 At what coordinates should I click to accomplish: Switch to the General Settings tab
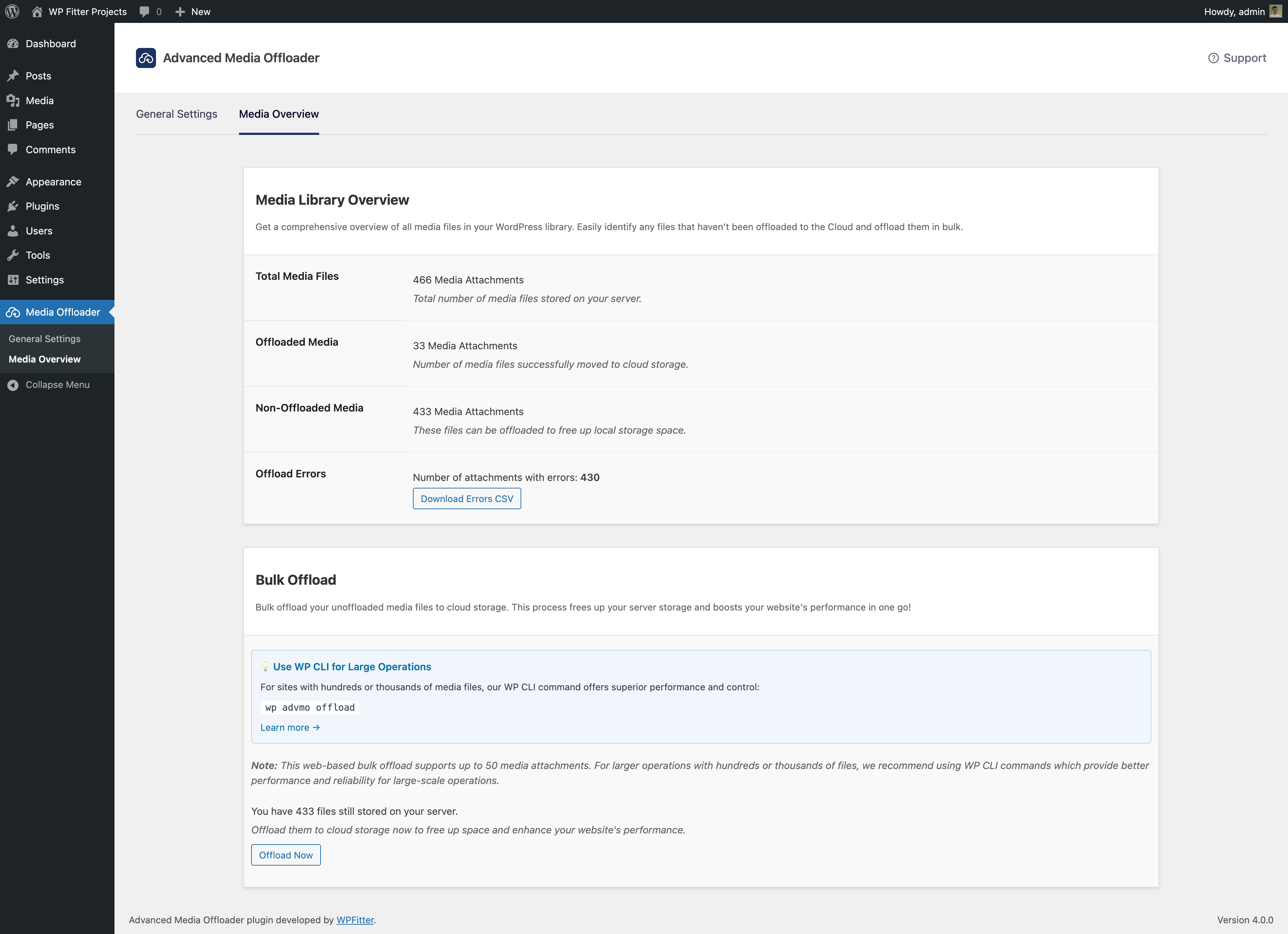click(x=177, y=114)
